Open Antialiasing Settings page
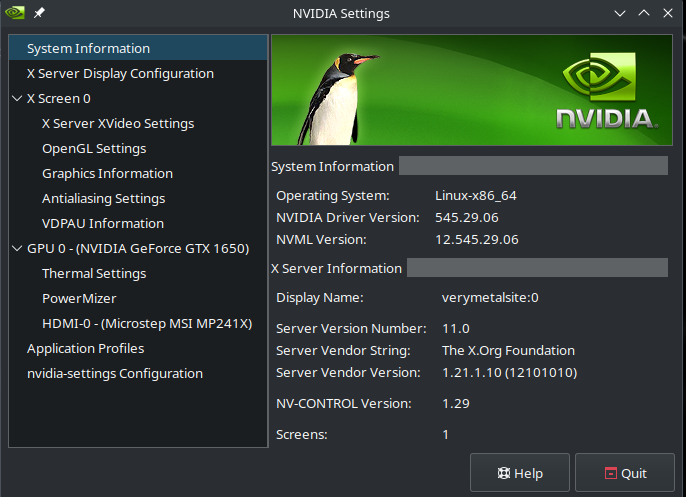 pos(104,198)
